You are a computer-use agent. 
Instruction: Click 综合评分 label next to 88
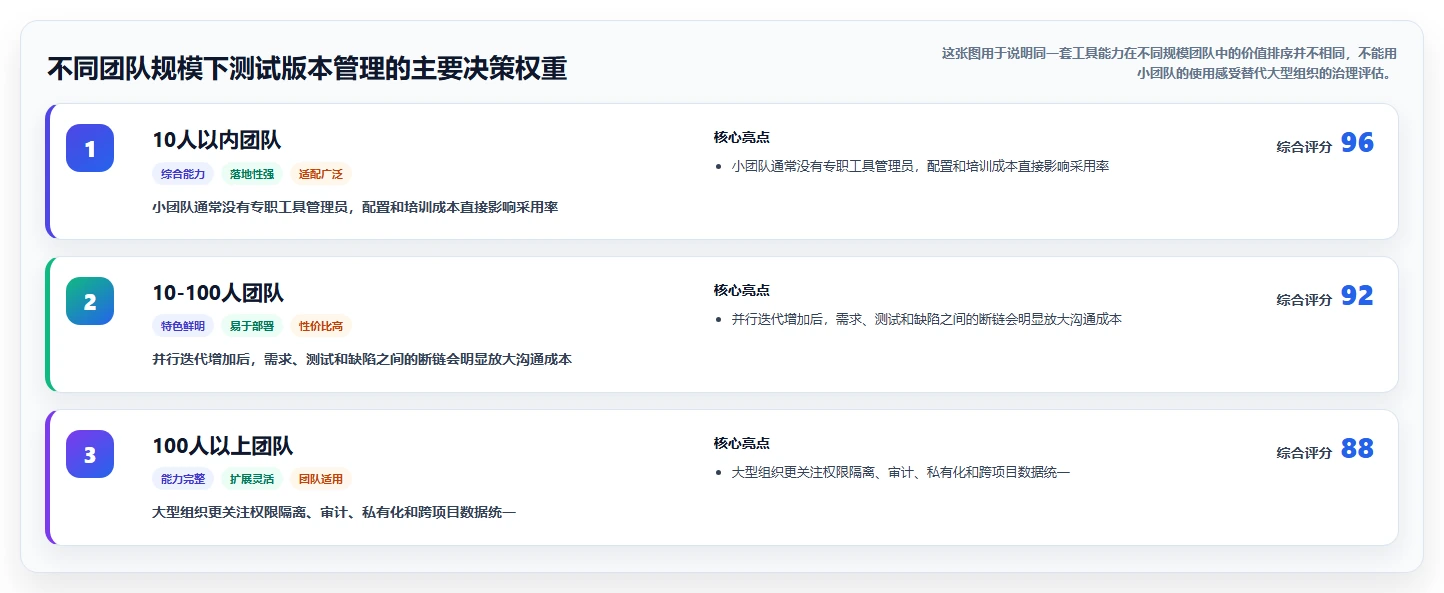[1304, 453]
